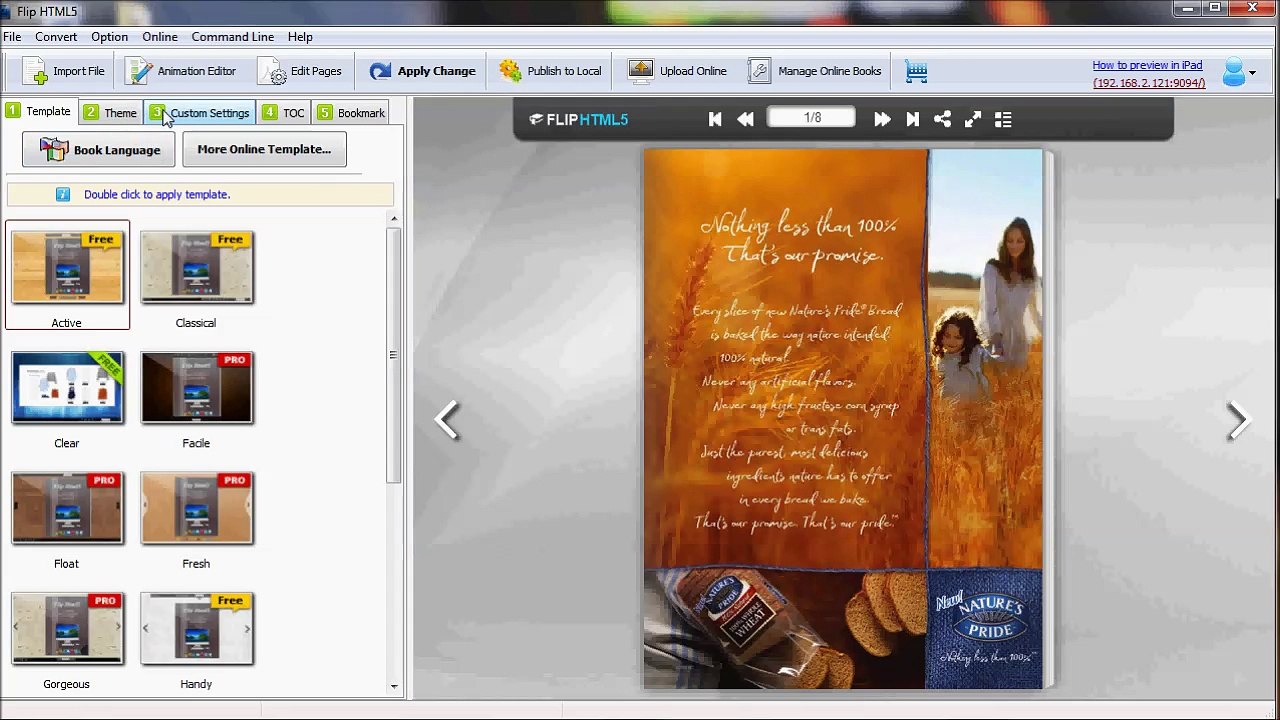The height and width of the screenshot is (720, 1280).
Task: Switch to the TOC tab
Action: coord(283,112)
